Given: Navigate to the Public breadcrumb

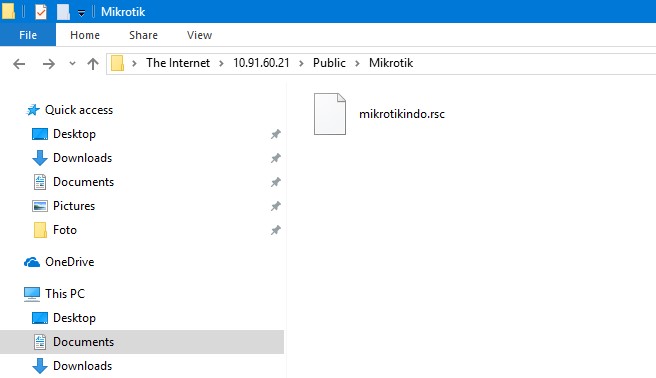Looking at the screenshot, I should tap(329, 63).
